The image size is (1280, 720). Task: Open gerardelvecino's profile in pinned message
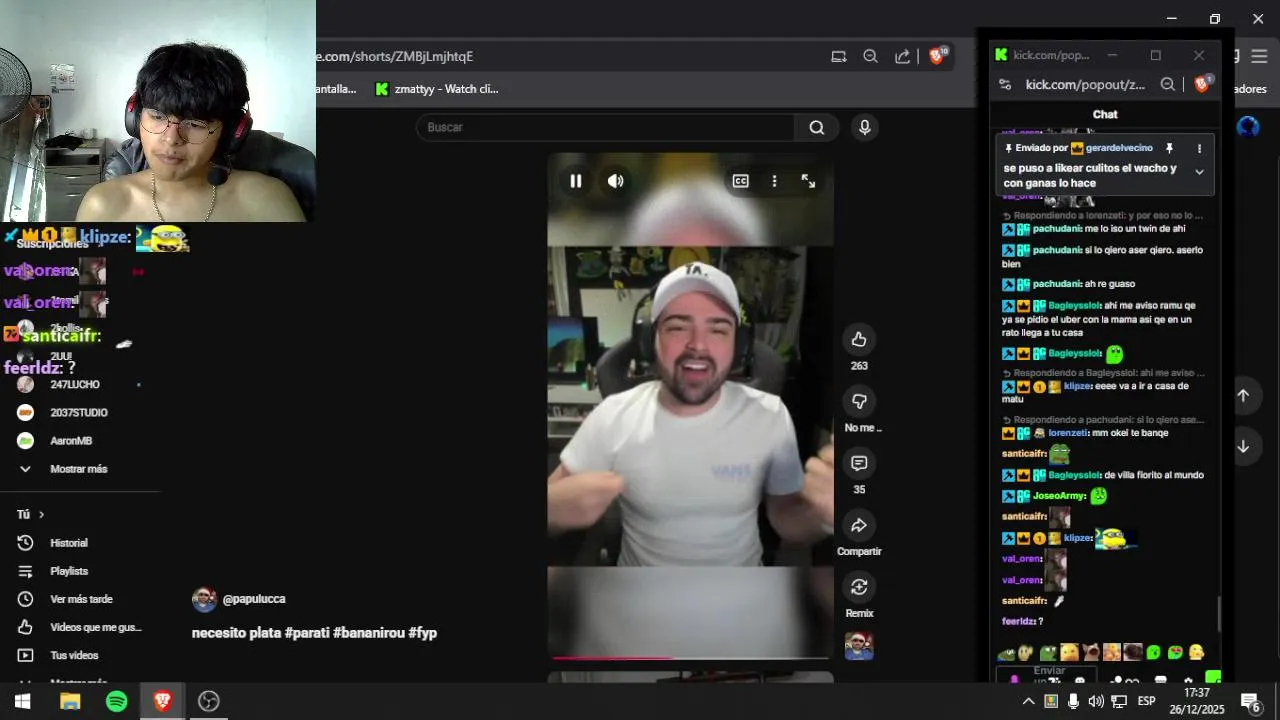(x=1119, y=148)
